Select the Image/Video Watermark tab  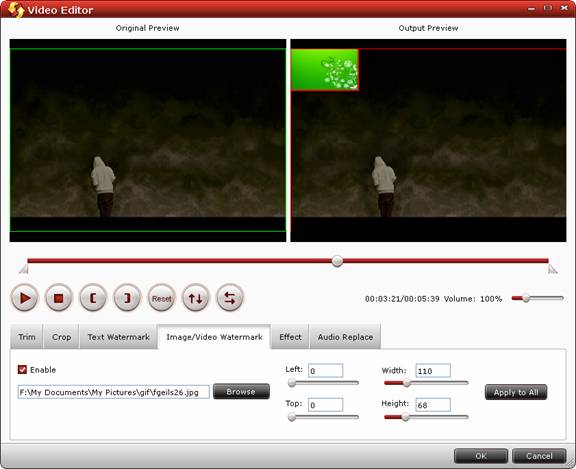tap(215, 337)
